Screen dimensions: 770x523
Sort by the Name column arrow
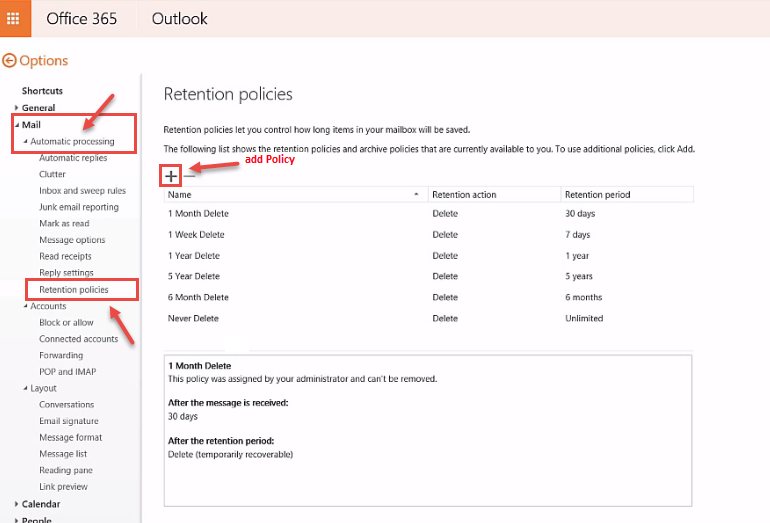pyautogui.click(x=416, y=194)
